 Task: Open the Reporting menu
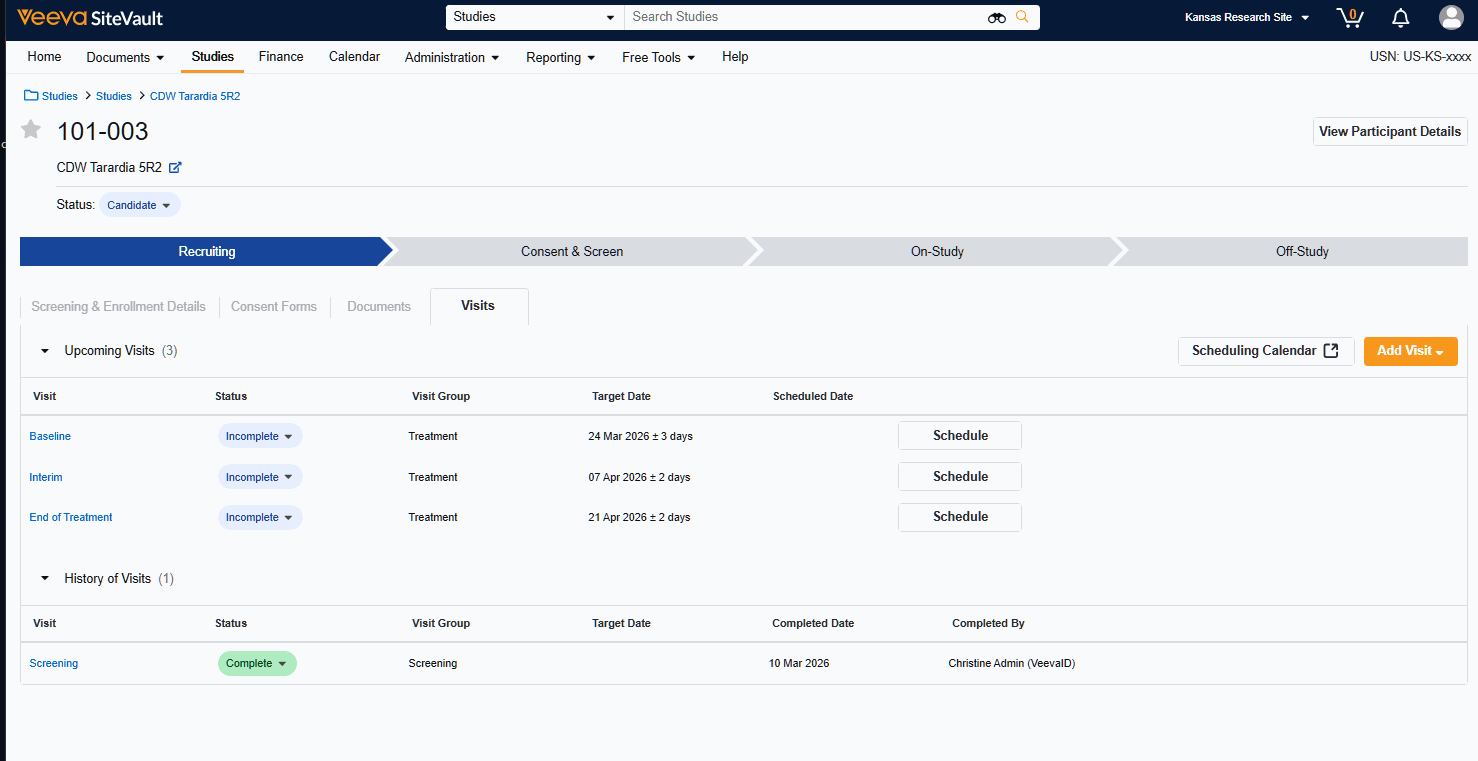pos(560,57)
